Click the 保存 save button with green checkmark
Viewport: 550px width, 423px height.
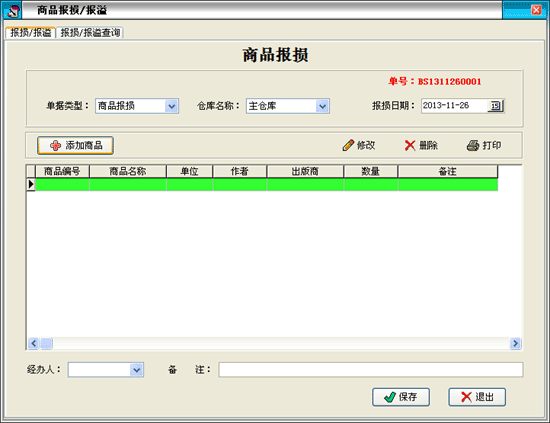[401, 397]
